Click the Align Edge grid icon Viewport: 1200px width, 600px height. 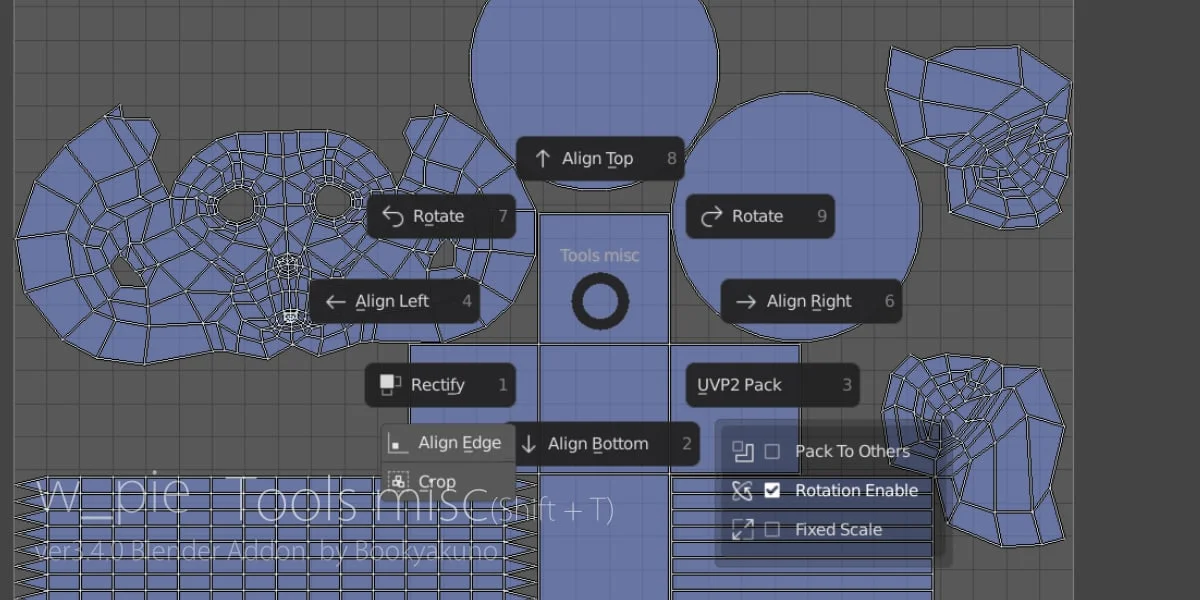tap(396, 443)
